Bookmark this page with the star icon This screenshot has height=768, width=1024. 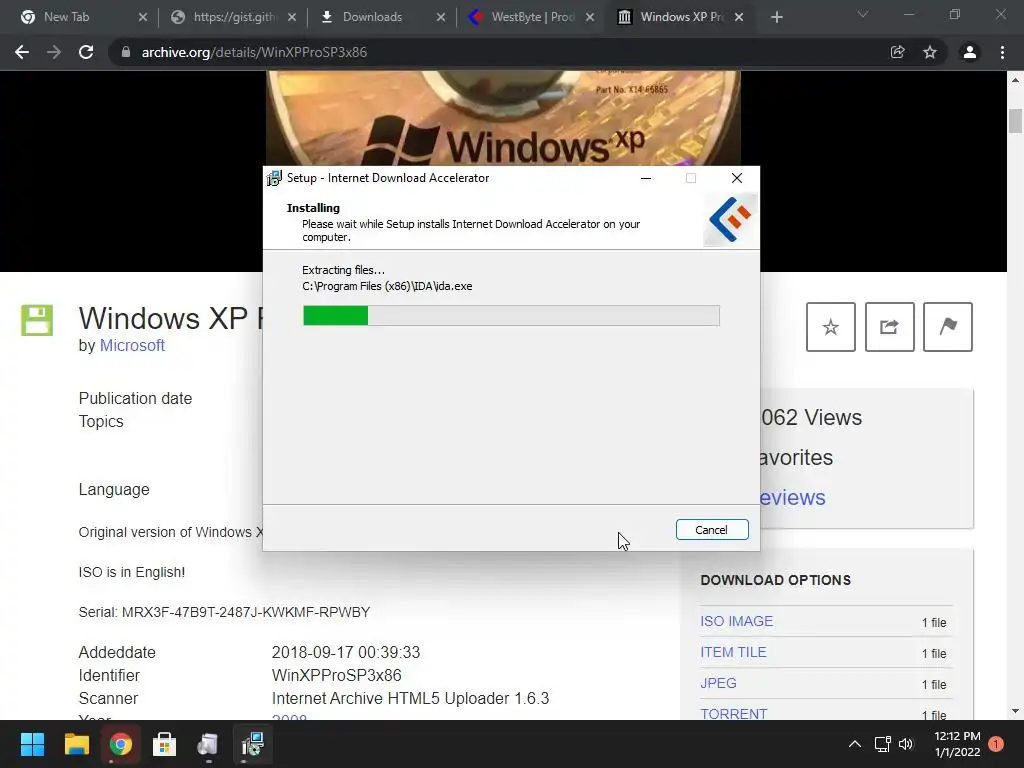pos(930,52)
